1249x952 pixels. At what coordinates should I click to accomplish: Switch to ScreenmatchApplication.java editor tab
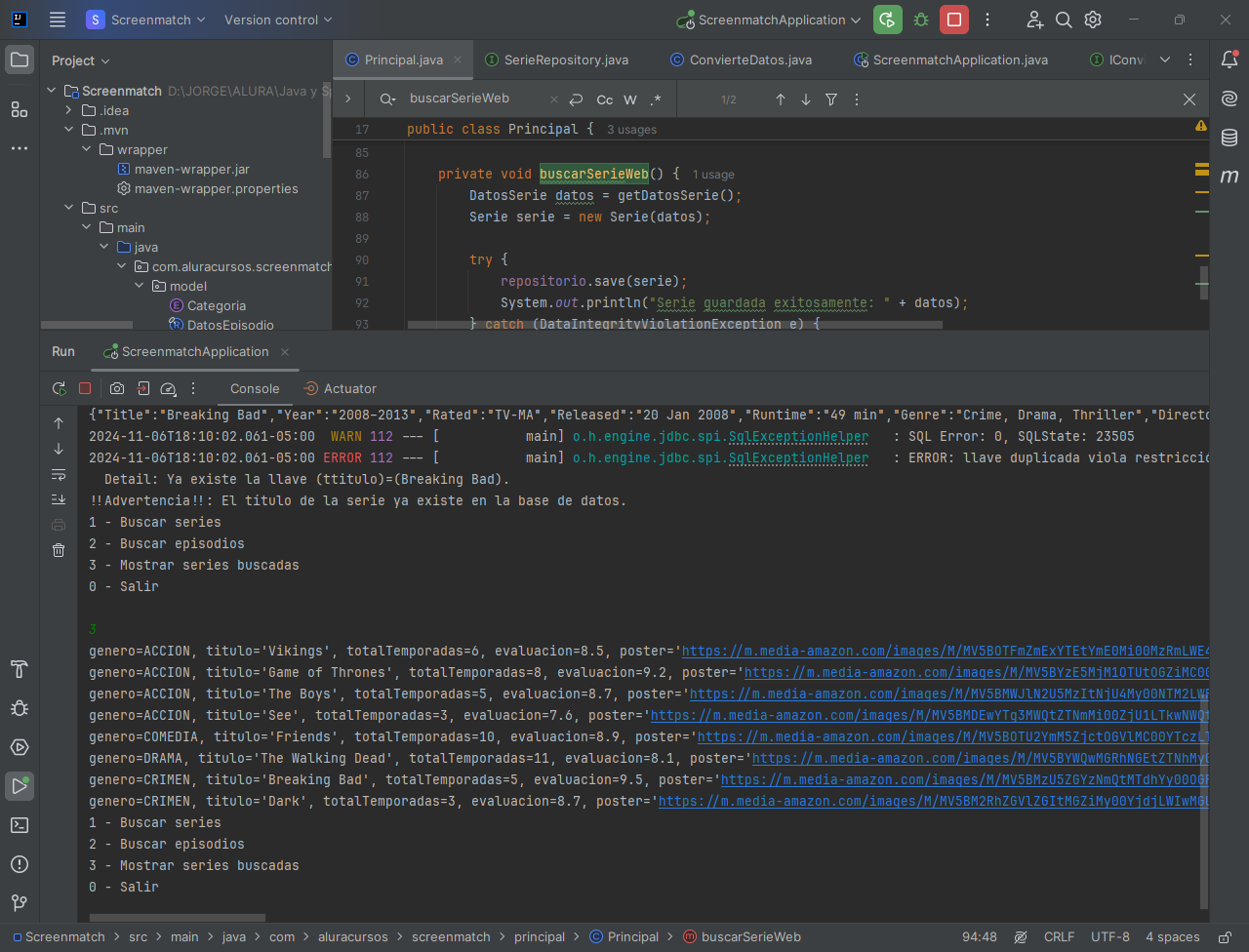[951, 59]
